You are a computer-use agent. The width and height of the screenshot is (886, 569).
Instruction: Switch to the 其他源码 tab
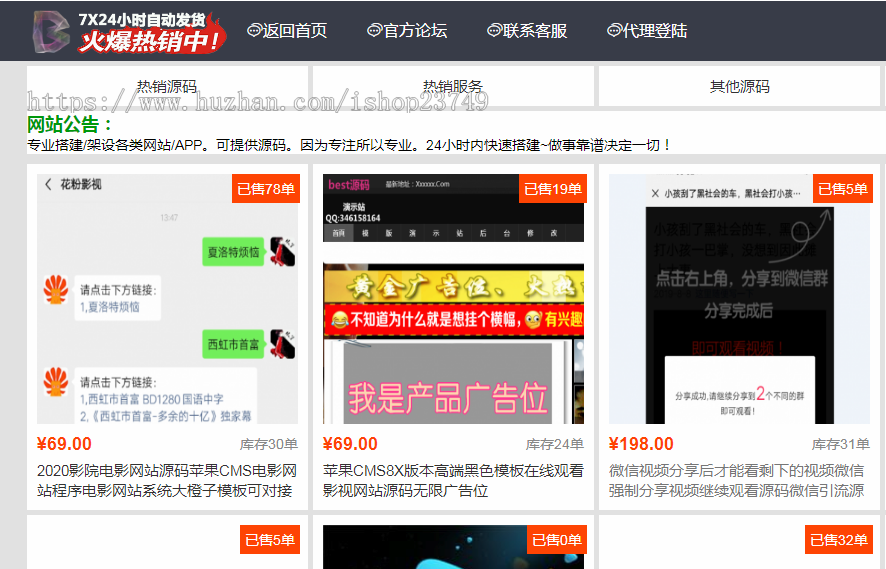[x=740, y=86]
